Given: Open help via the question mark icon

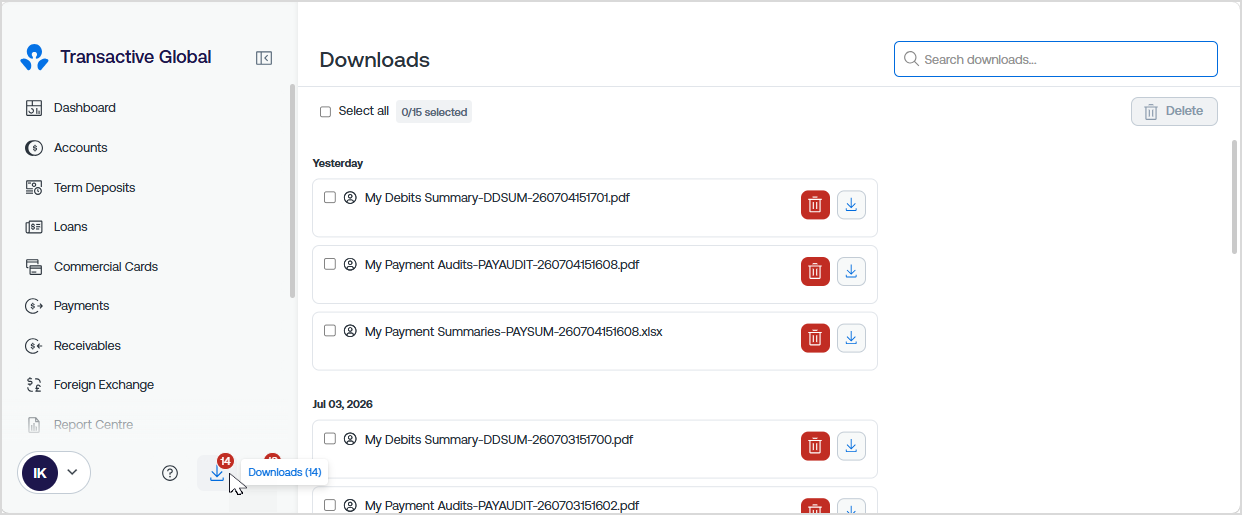Looking at the screenshot, I should point(170,473).
